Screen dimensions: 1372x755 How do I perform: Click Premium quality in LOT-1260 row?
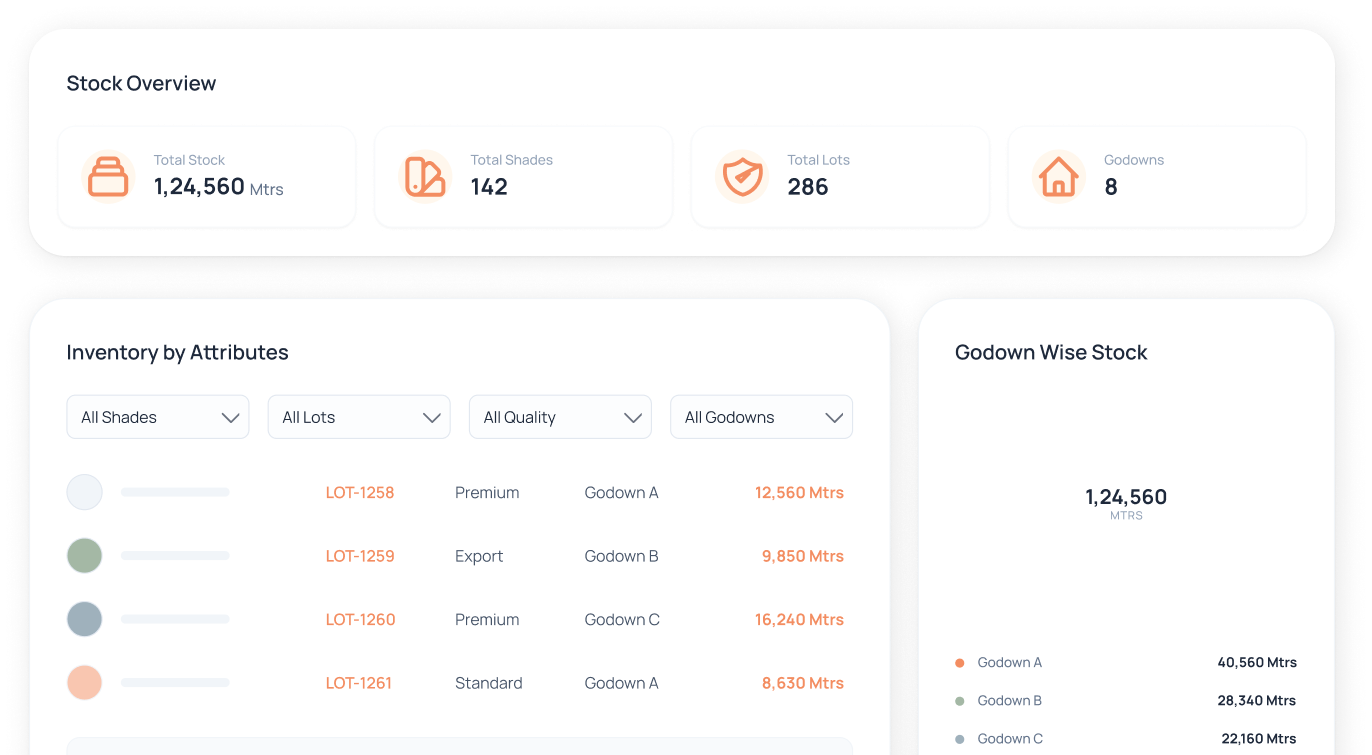pyautogui.click(x=487, y=620)
